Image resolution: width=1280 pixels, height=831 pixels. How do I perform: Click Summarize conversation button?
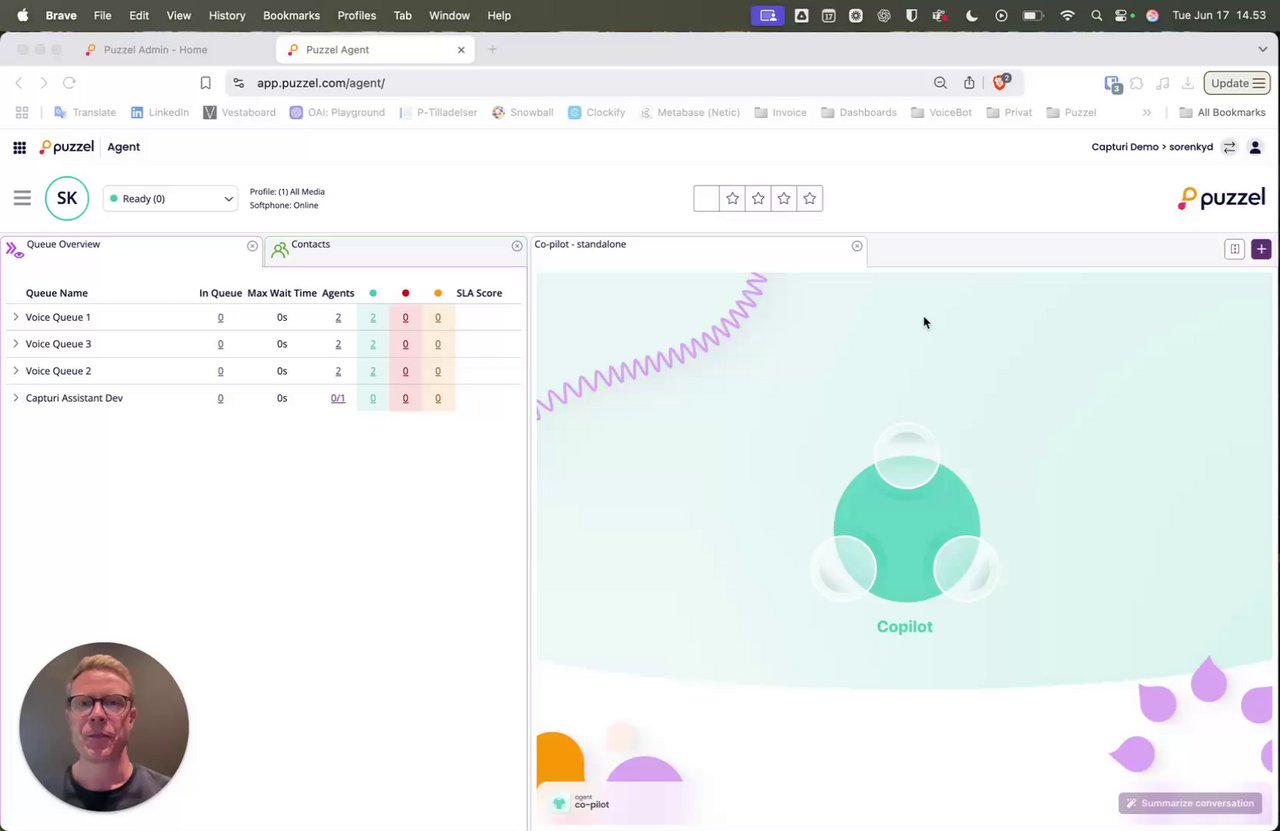click(1190, 803)
